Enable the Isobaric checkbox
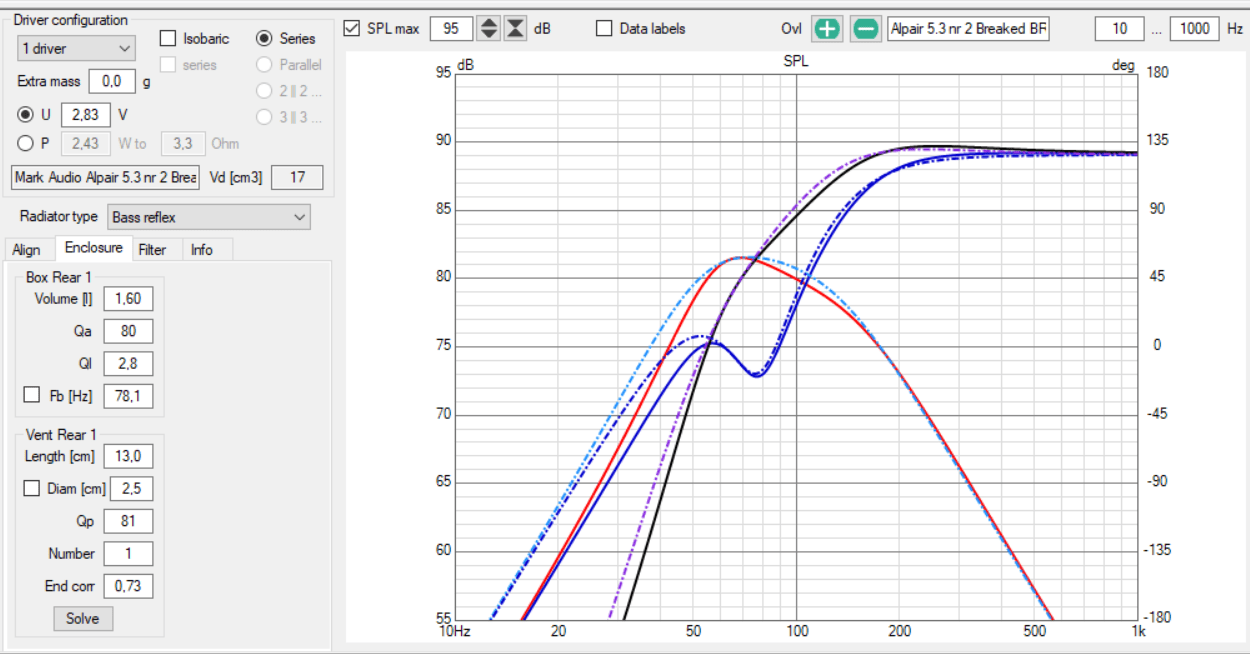This screenshot has width=1250, height=654. point(168,39)
